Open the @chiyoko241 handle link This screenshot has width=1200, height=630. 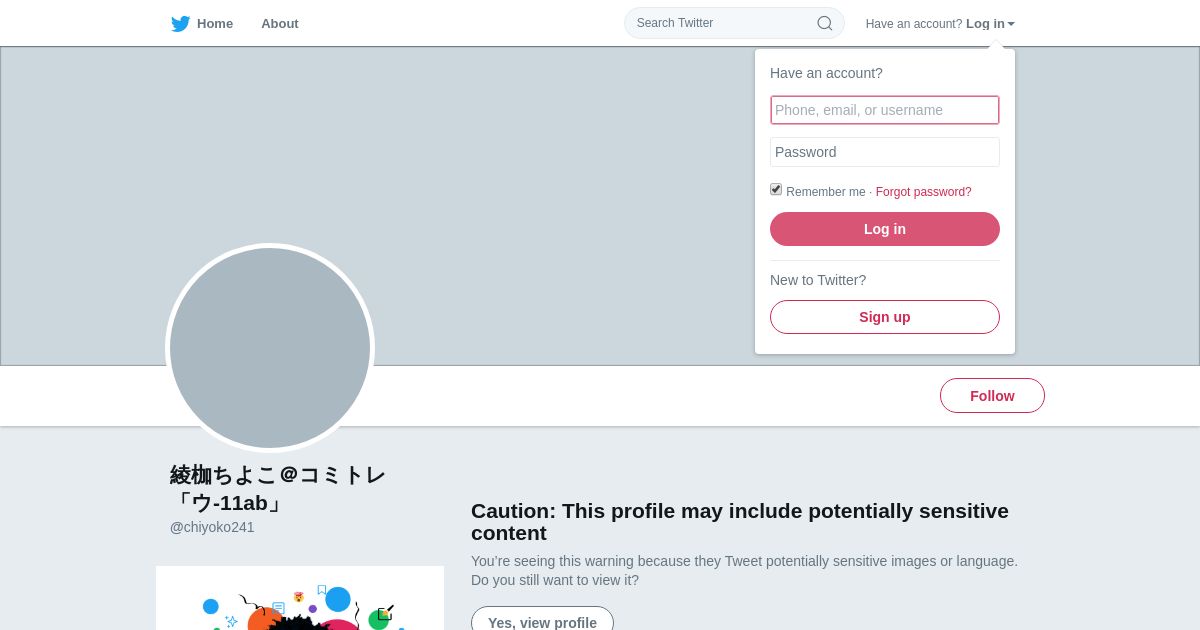pos(212,527)
